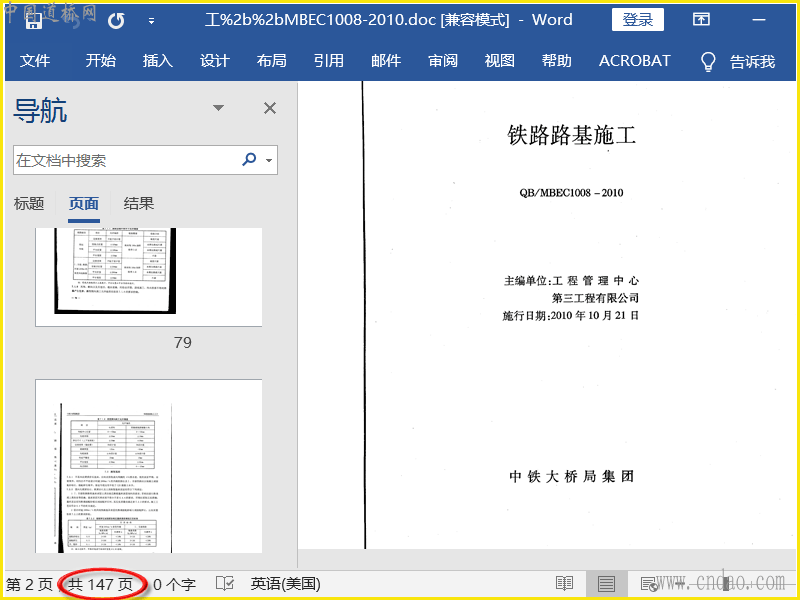Switch to the 引用 ribbon tab
Viewport: 800px width, 600px height.
pyautogui.click(x=329, y=61)
